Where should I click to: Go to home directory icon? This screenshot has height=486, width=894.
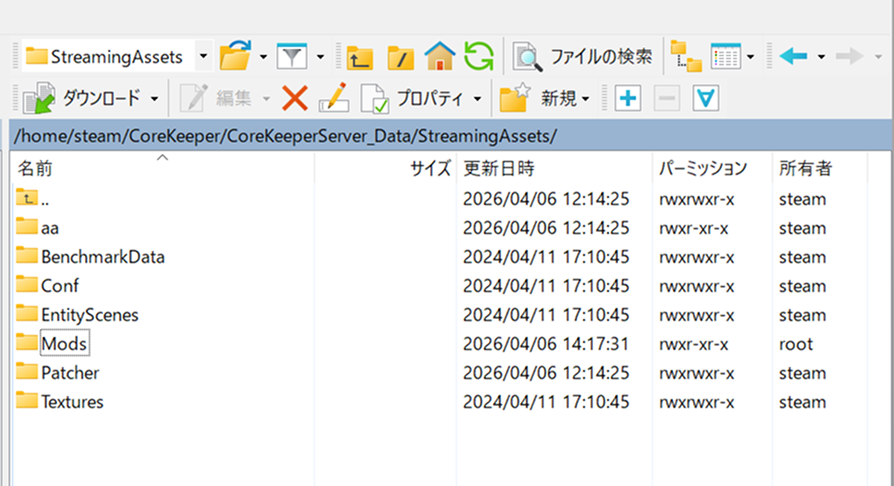(x=440, y=56)
